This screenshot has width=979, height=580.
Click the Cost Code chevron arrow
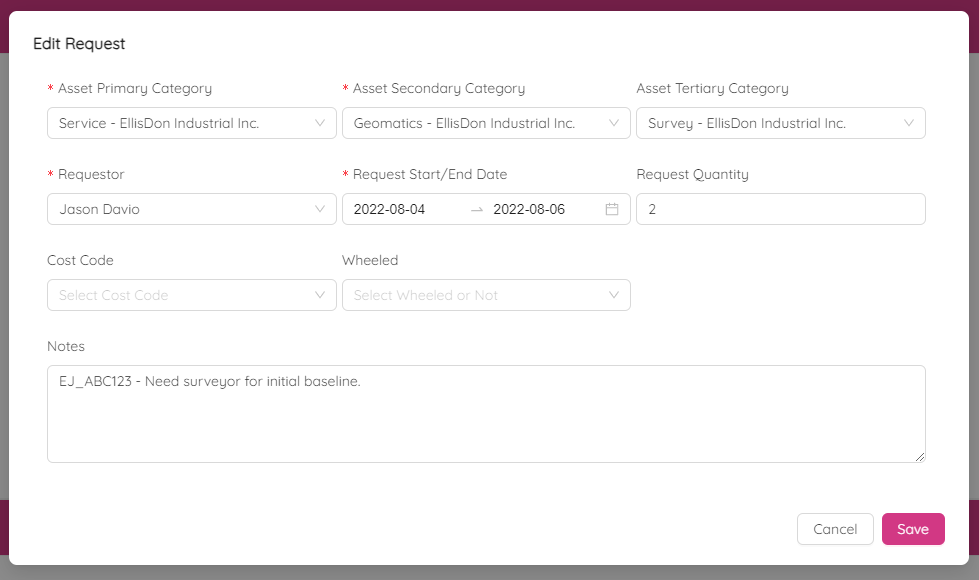[x=320, y=295]
